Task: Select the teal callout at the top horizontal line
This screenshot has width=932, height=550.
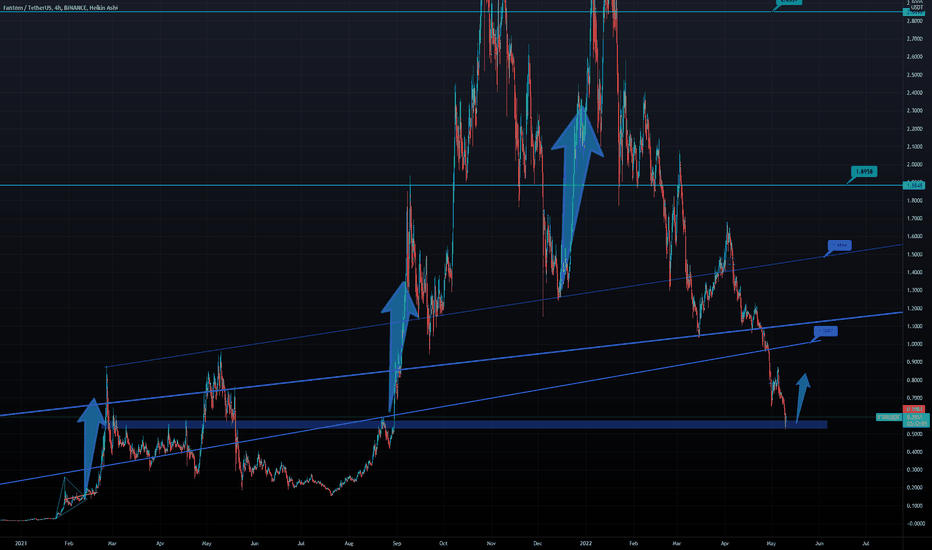Action: tap(789, 2)
